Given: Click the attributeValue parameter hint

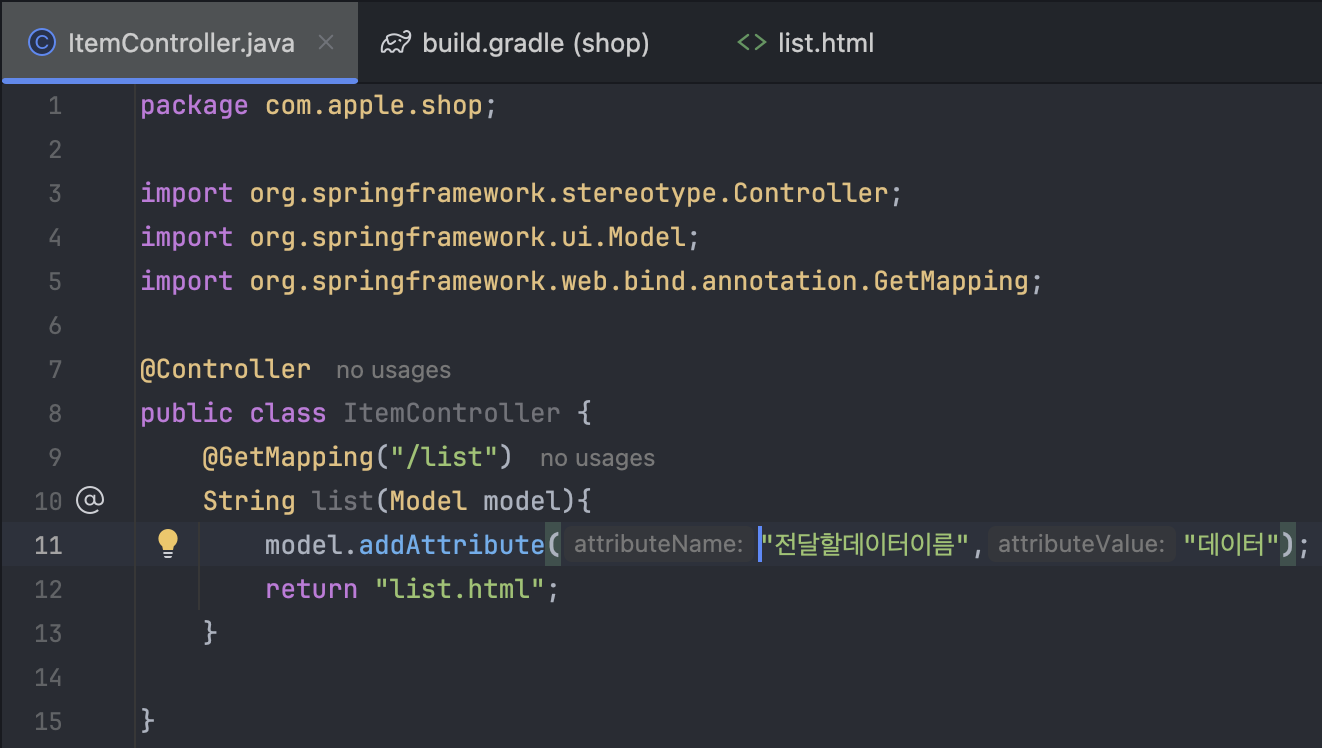Looking at the screenshot, I should 1081,544.
